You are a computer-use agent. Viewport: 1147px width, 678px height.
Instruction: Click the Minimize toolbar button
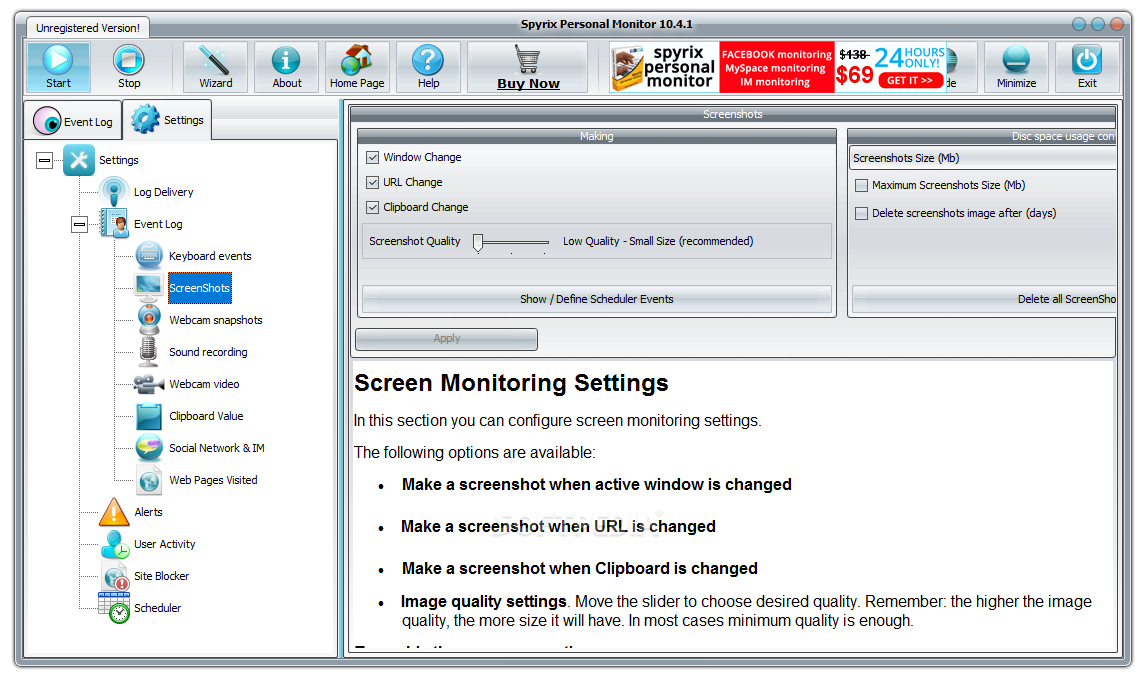click(1016, 67)
